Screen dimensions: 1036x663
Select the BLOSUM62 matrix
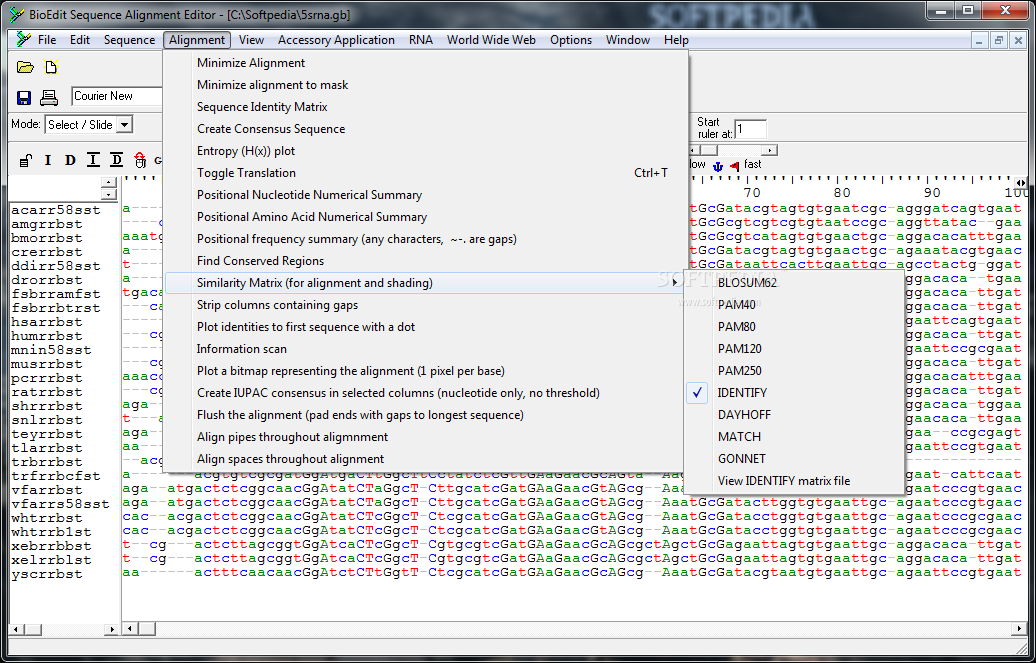(794, 282)
